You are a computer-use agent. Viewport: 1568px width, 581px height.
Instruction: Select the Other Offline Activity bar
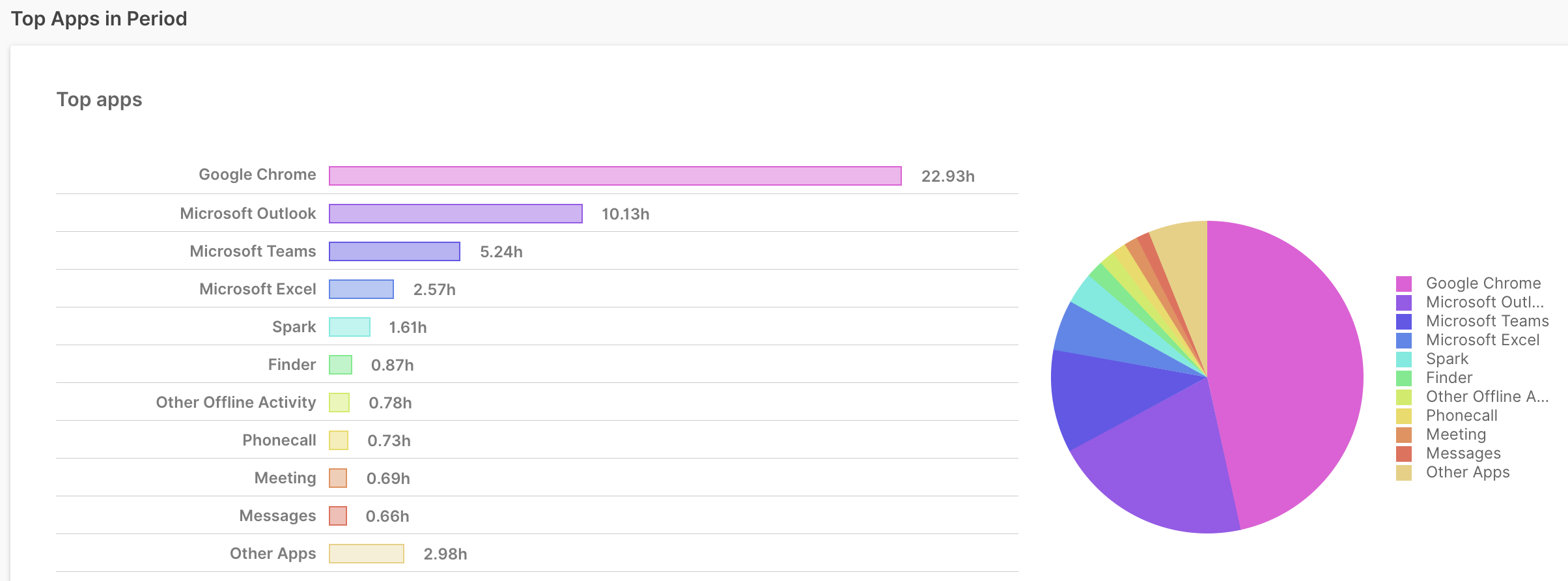(x=339, y=403)
